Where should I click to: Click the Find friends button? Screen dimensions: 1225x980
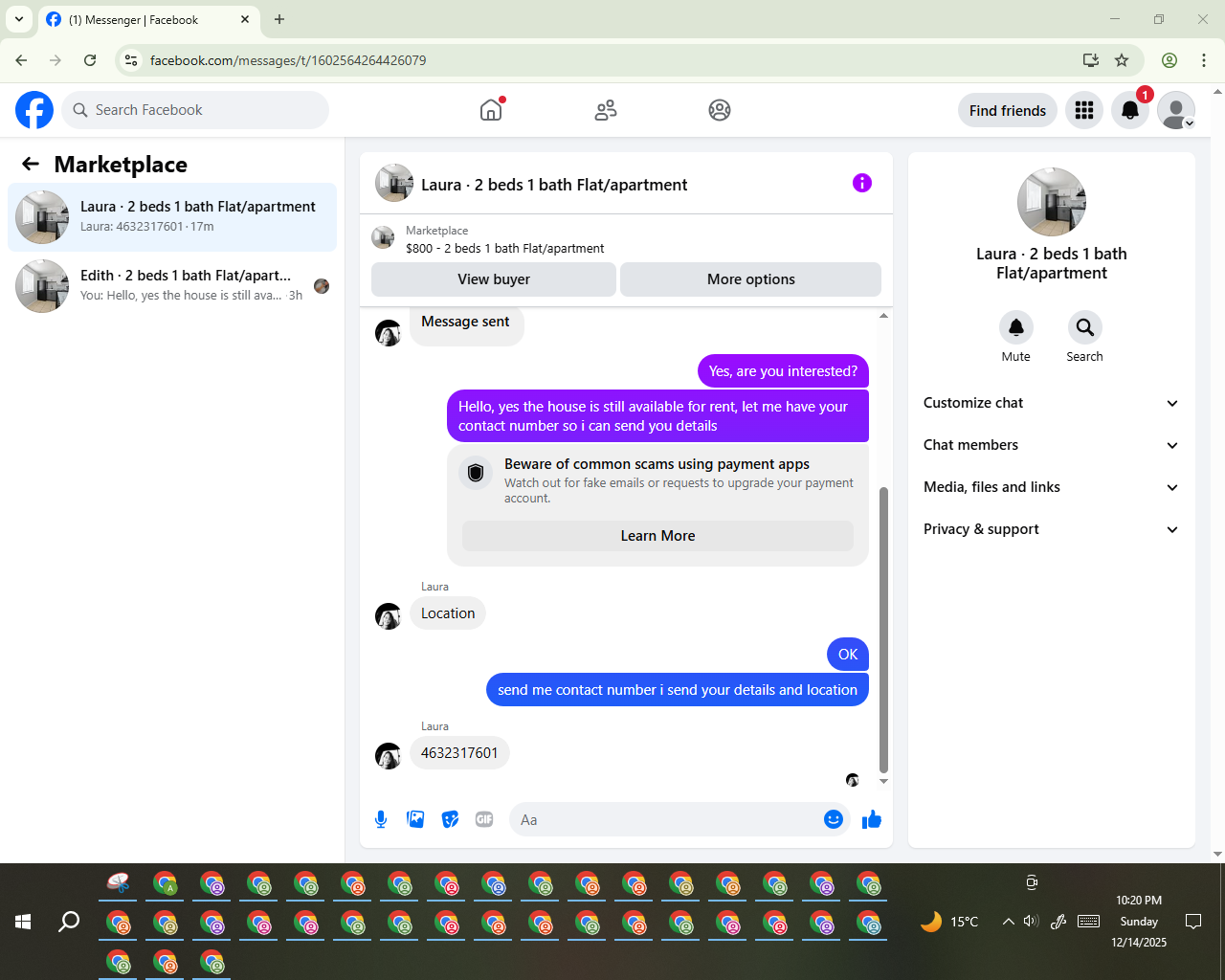point(1008,110)
